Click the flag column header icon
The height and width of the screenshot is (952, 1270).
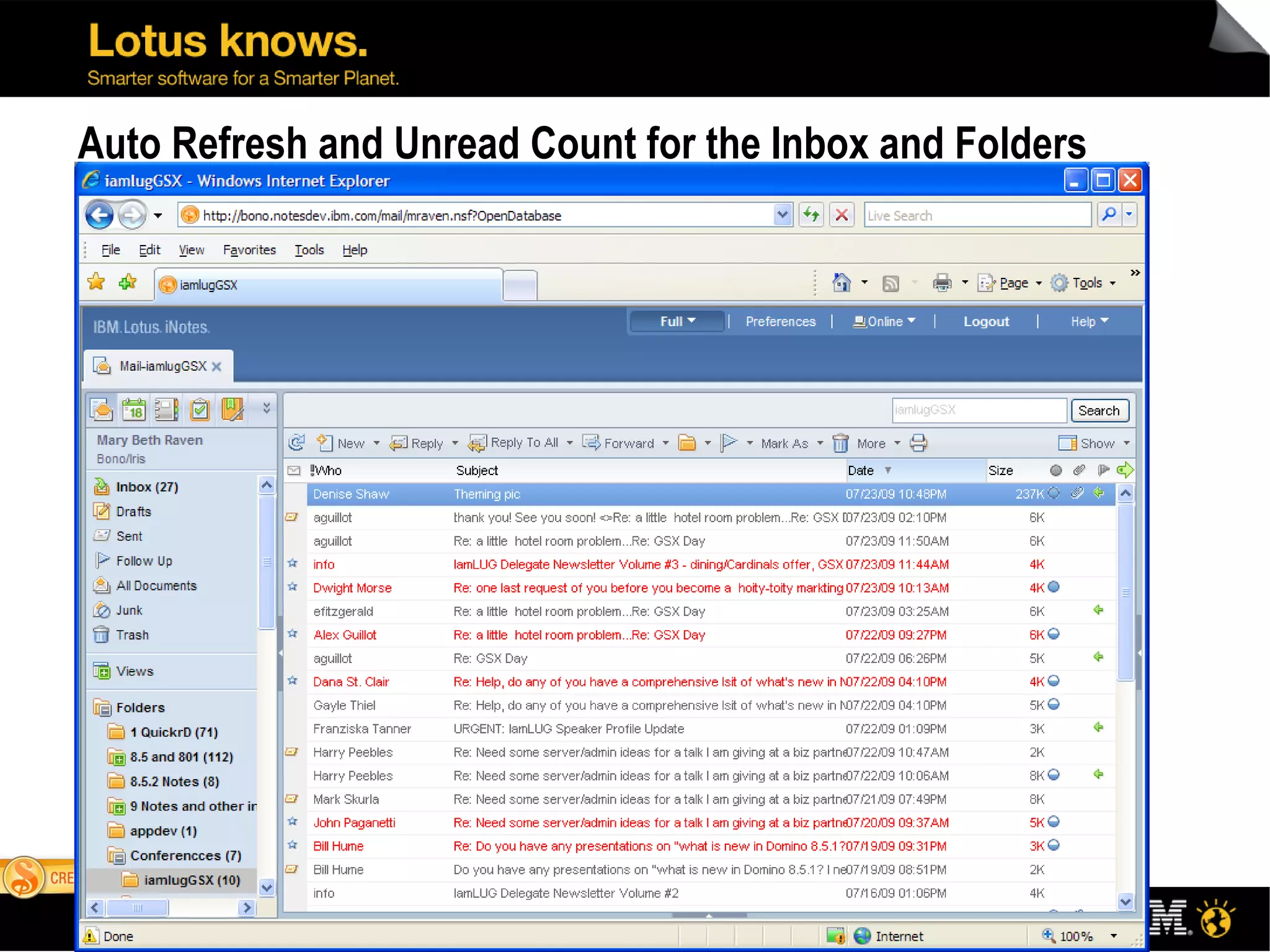[1103, 470]
